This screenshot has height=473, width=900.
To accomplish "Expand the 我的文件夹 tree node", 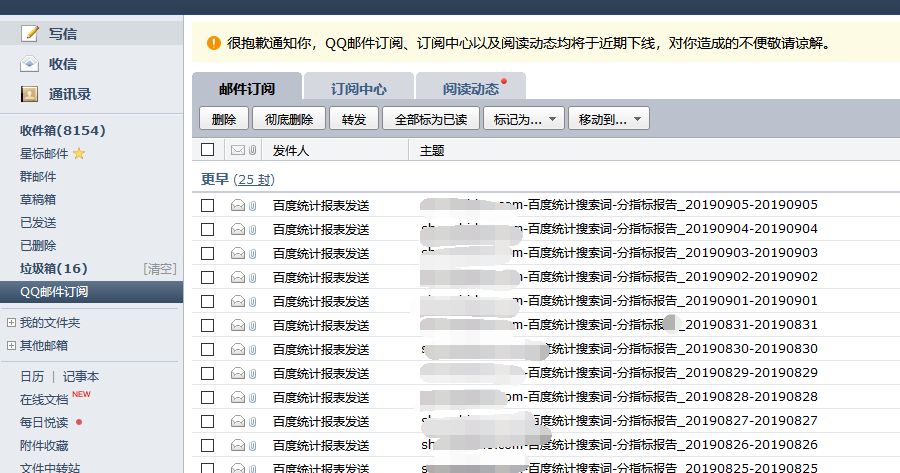I will pyautogui.click(x=11, y=323).
